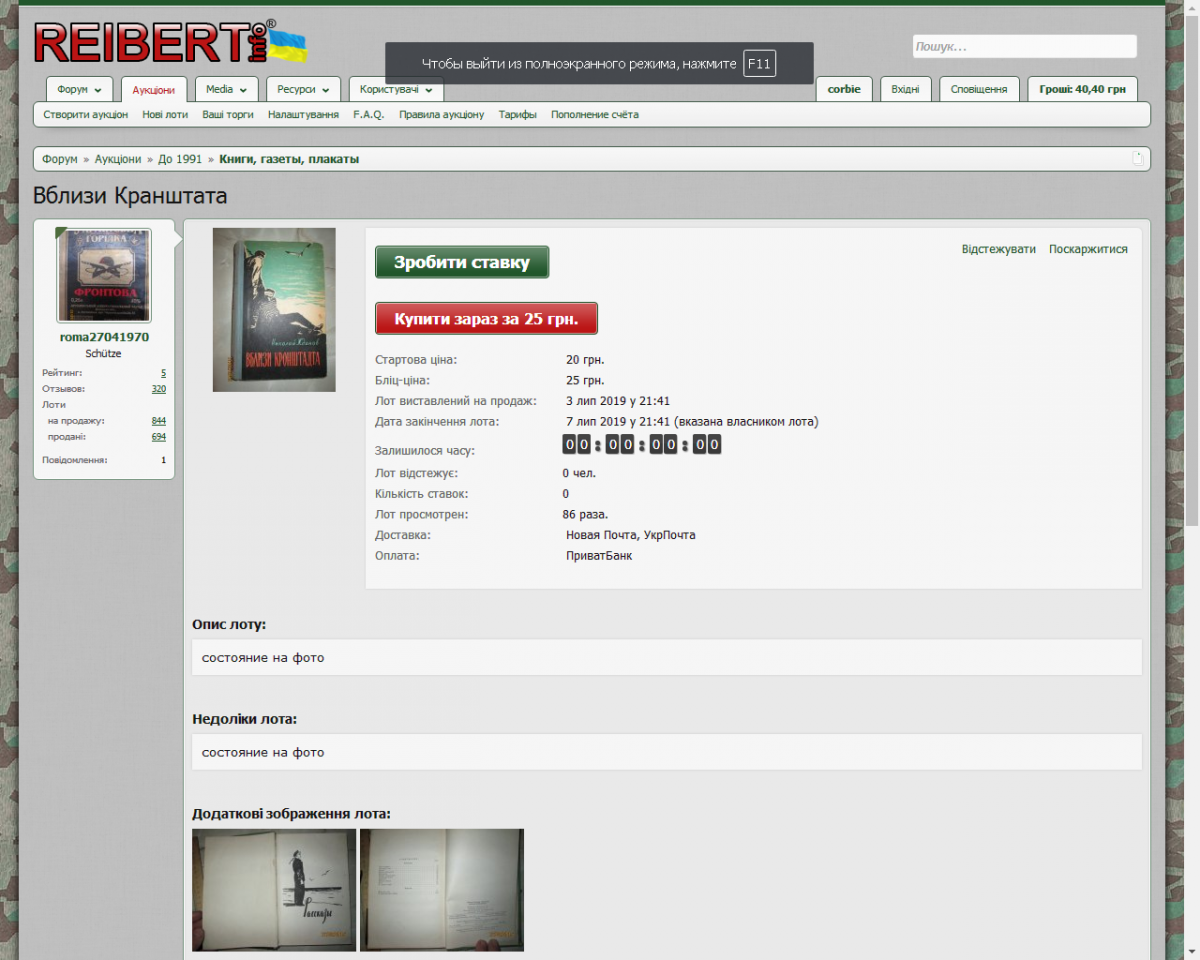The height and width of the screenshot is (960, 1200).
Task: Click the 320 reviews count
Action: 159,388
